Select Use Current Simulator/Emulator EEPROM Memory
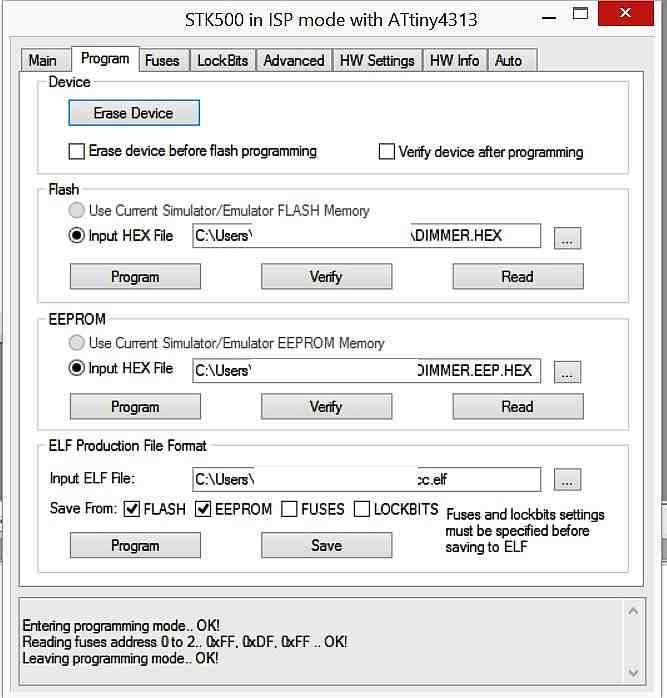Screen dimensions: 667x698 pyautogui.click(x=77, y=343)
